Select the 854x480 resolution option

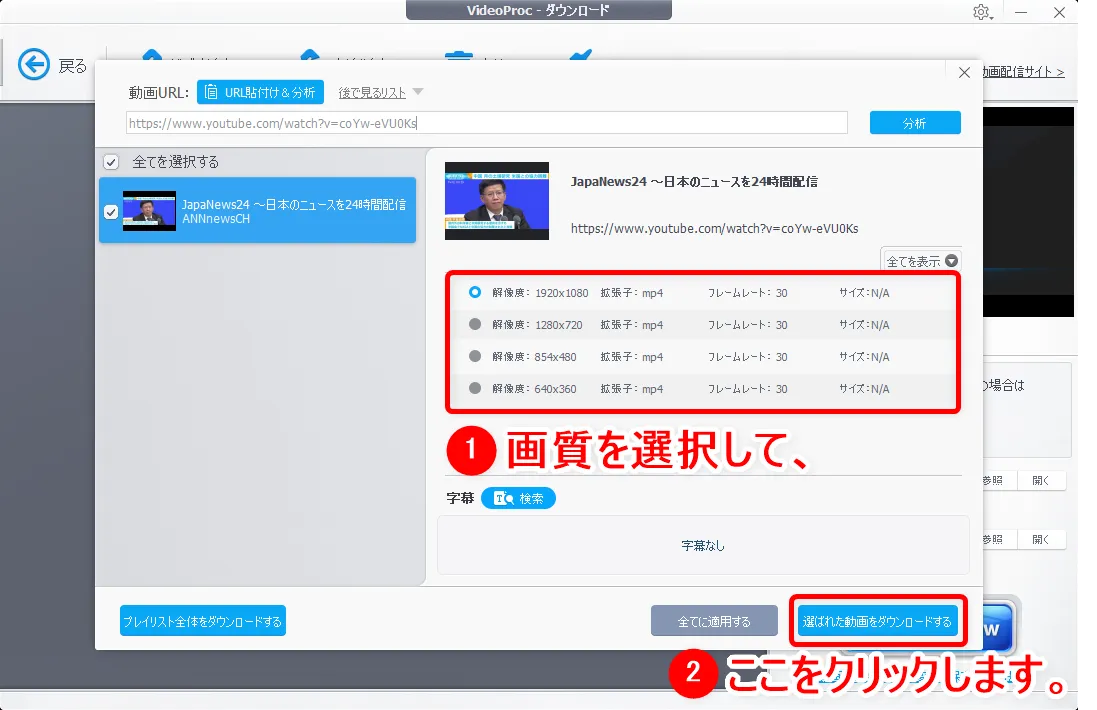[475, 357]
